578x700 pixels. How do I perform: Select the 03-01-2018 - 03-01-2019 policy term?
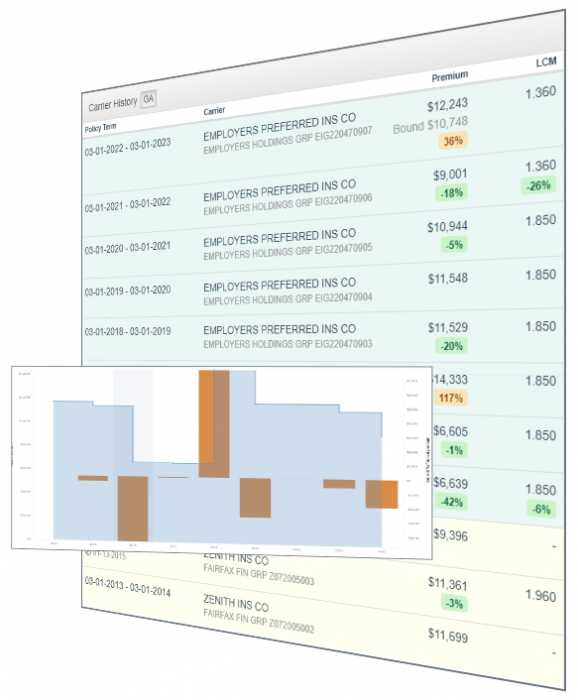point(128,331)
